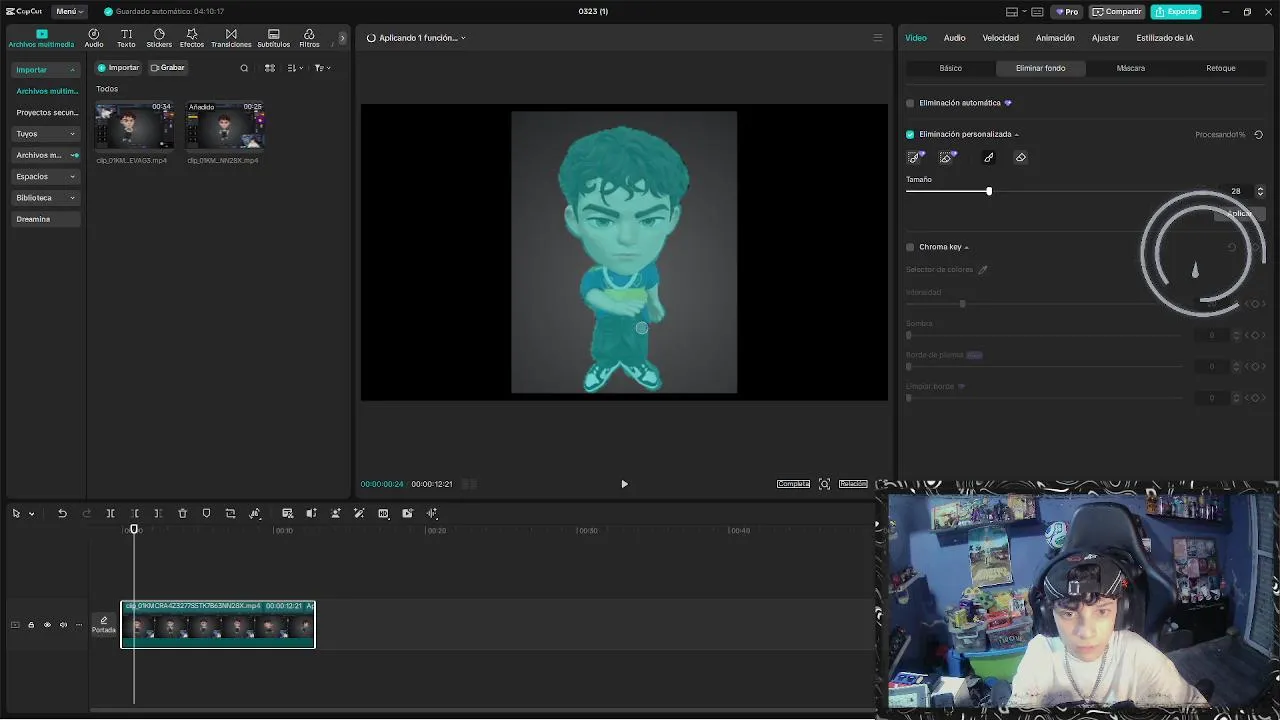Toggle fullscreen preview icon

(x=824, y=484)
